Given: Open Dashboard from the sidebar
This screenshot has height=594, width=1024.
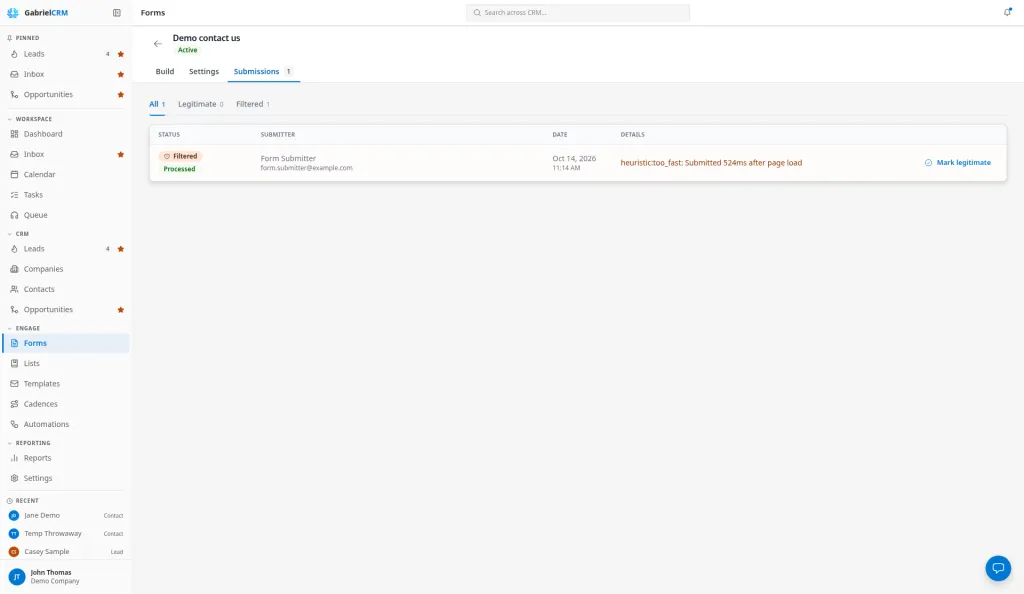Looking at the screenshot, I should (66, 134).
